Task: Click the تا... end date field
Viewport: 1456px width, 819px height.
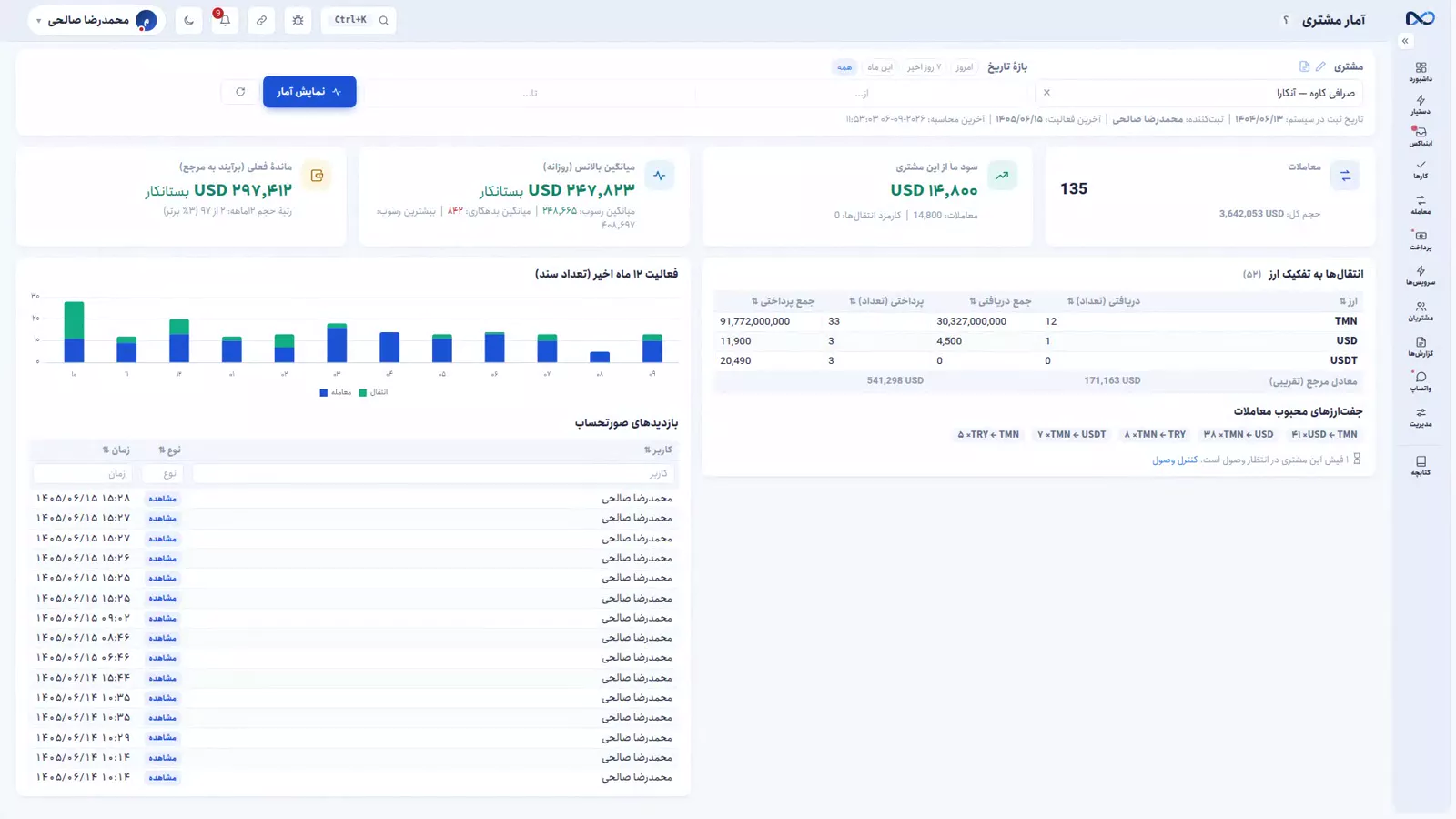Action: 530,93
